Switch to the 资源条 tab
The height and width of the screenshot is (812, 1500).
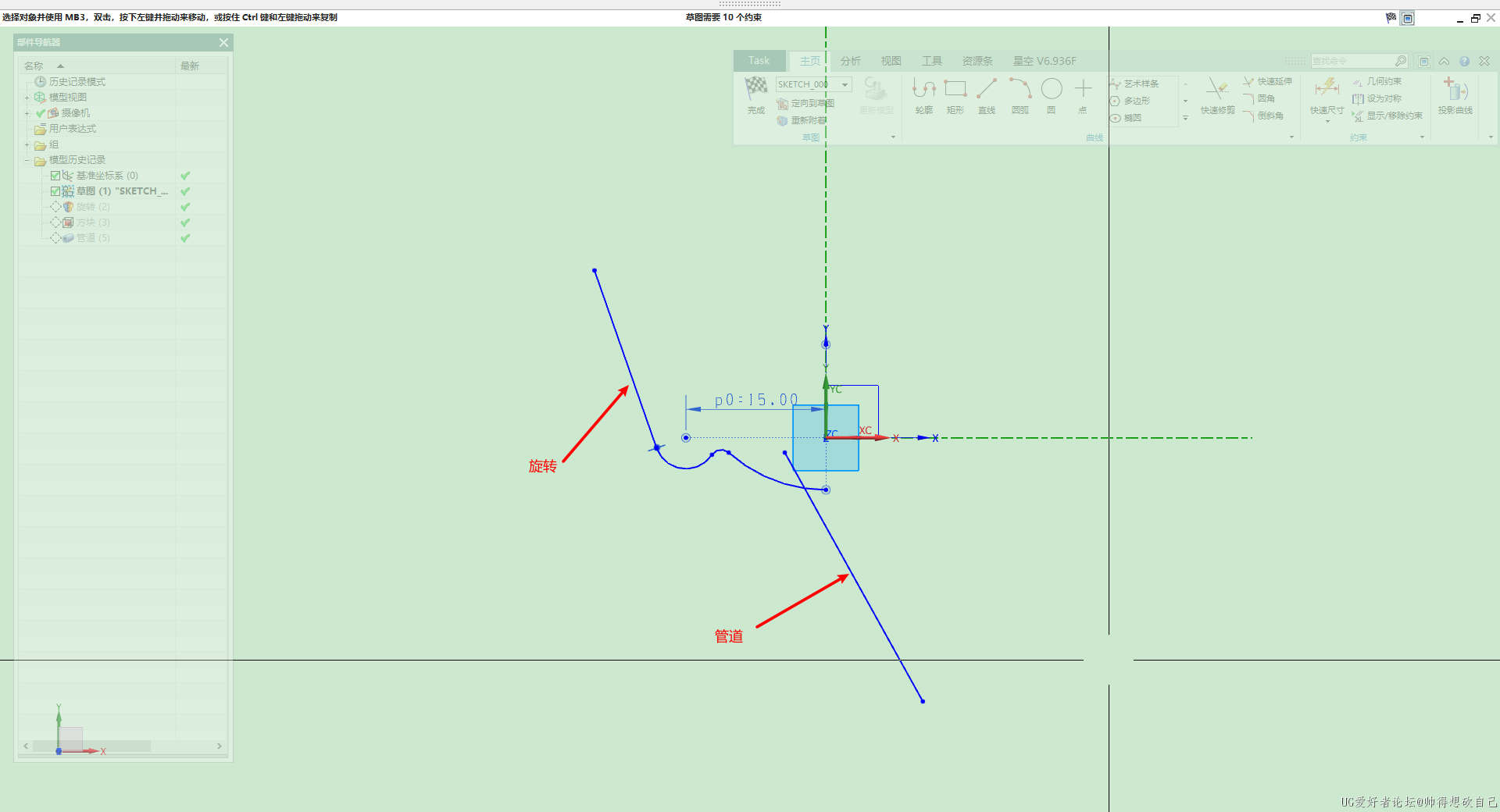pos(977,61)
